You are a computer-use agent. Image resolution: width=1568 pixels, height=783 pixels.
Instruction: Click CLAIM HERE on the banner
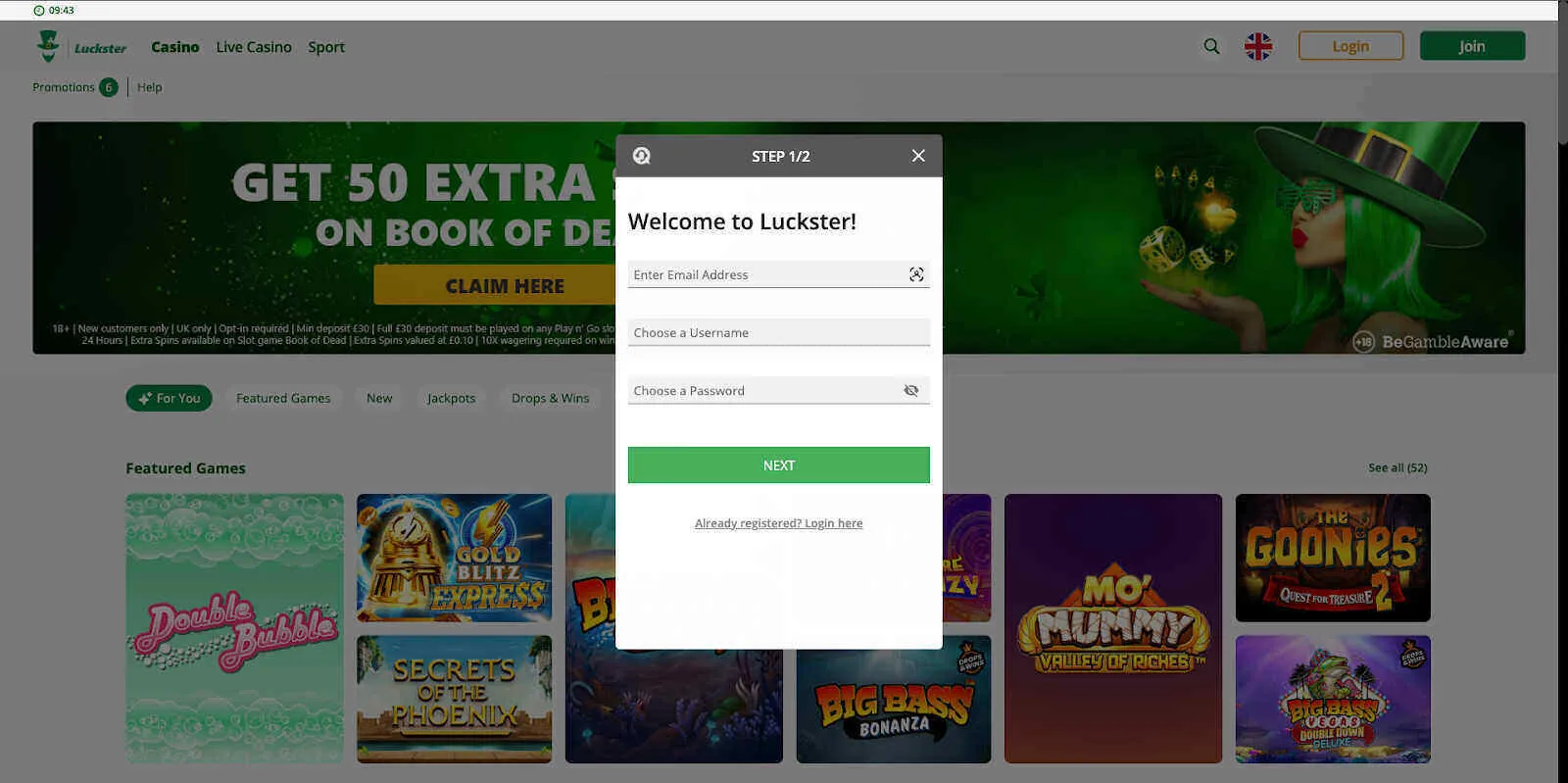(495, 285)
